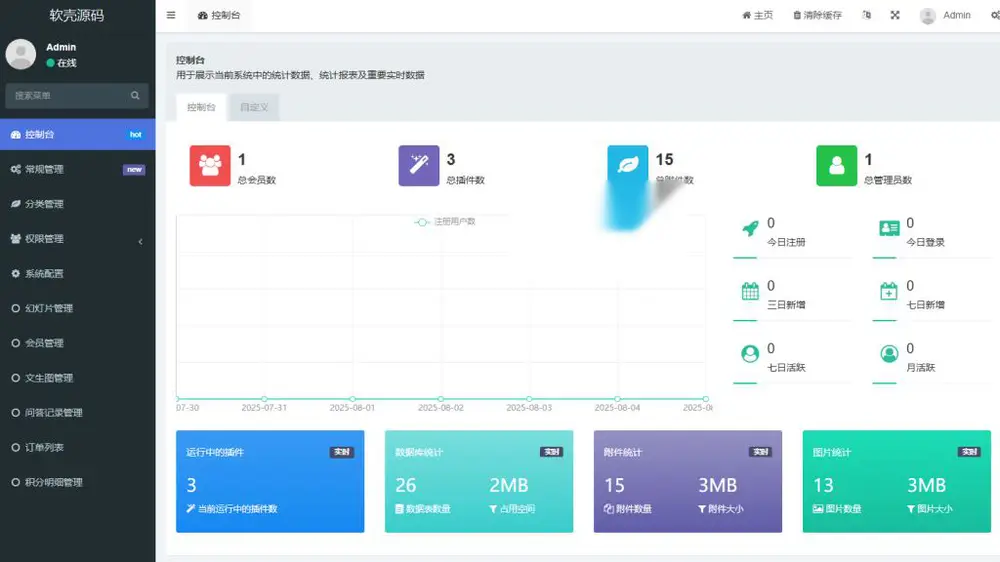The height and width of the screenshot is (562, 1000).
Task: Open 问答记录管理 sidebar item
Action: click(77, 413)
